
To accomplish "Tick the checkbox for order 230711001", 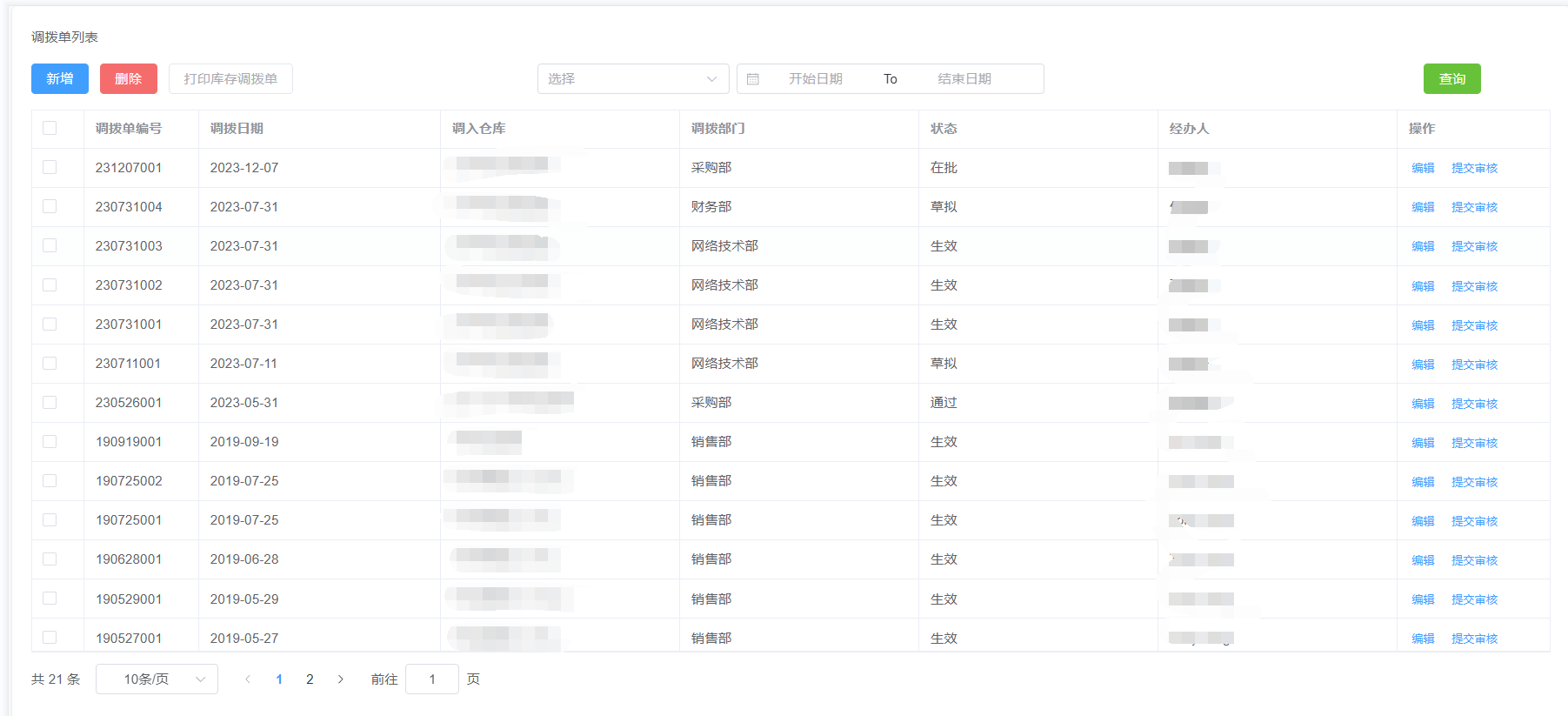I will pyautogui.click(x=50, y=363).
